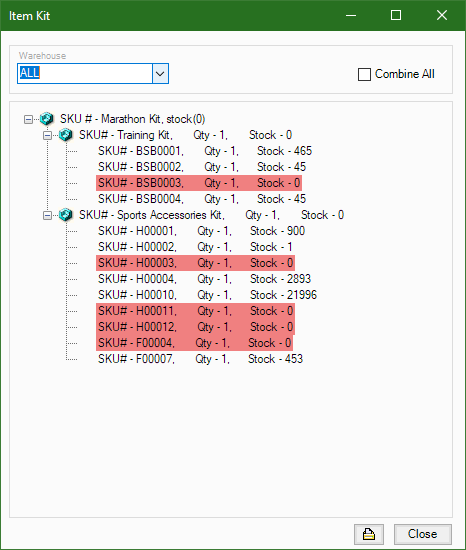Enable the Combine All checkbox
This screenshot has height=550, width=466.
point(364,74)
